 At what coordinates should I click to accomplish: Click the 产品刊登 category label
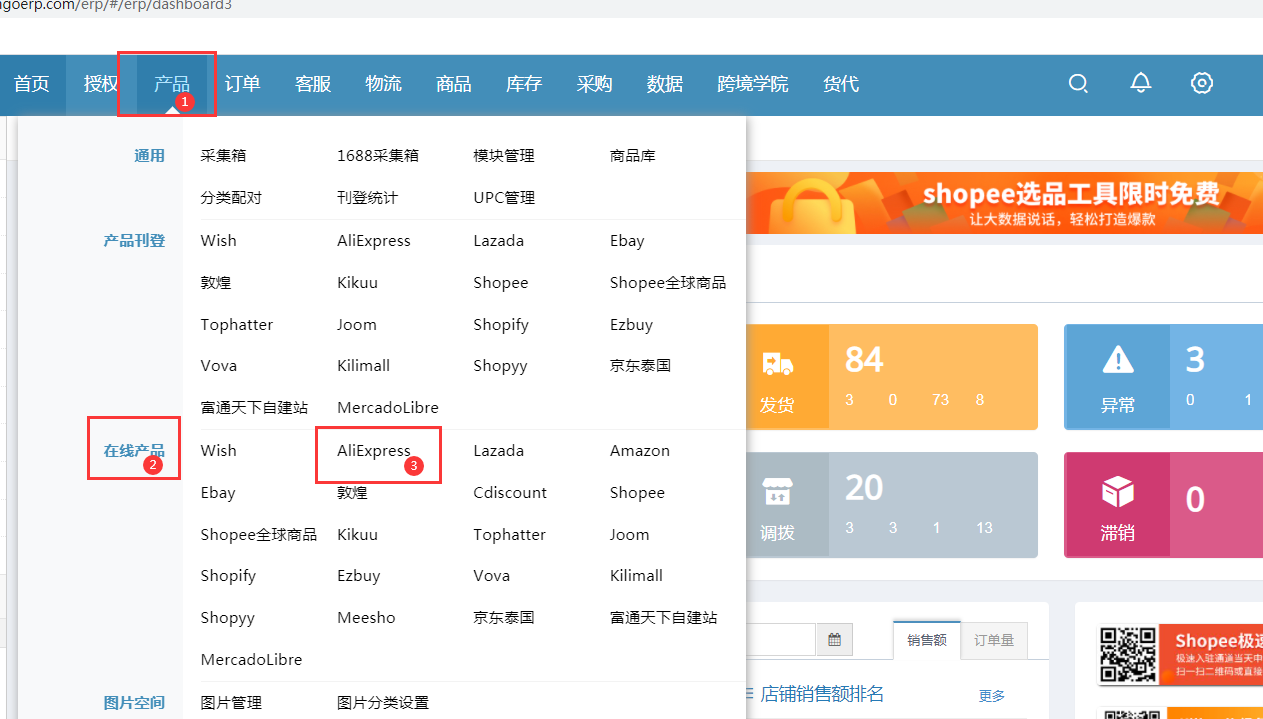pyautogui.click(x=134, y=241)
